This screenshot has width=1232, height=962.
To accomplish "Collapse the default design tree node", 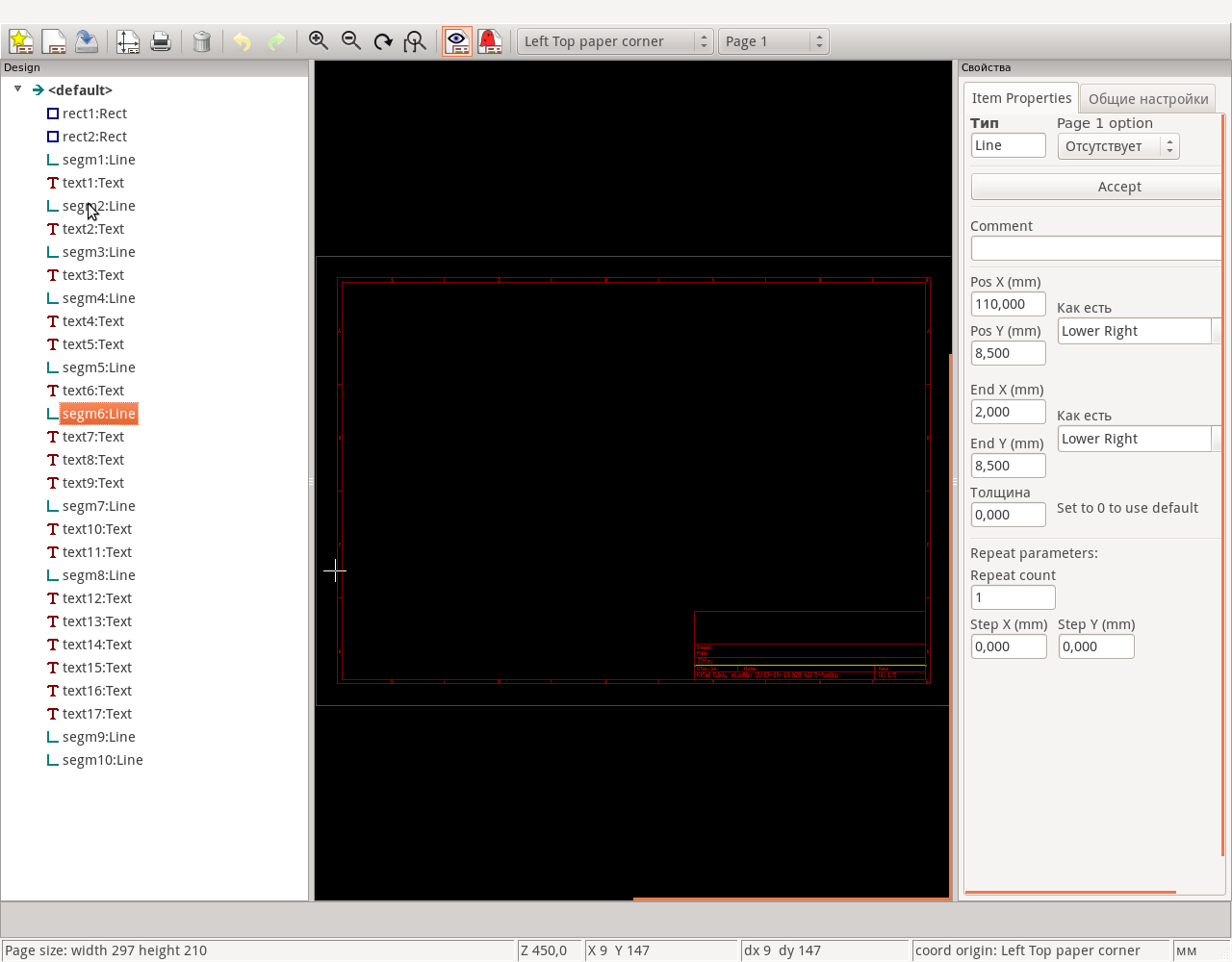I will (17, 89).
